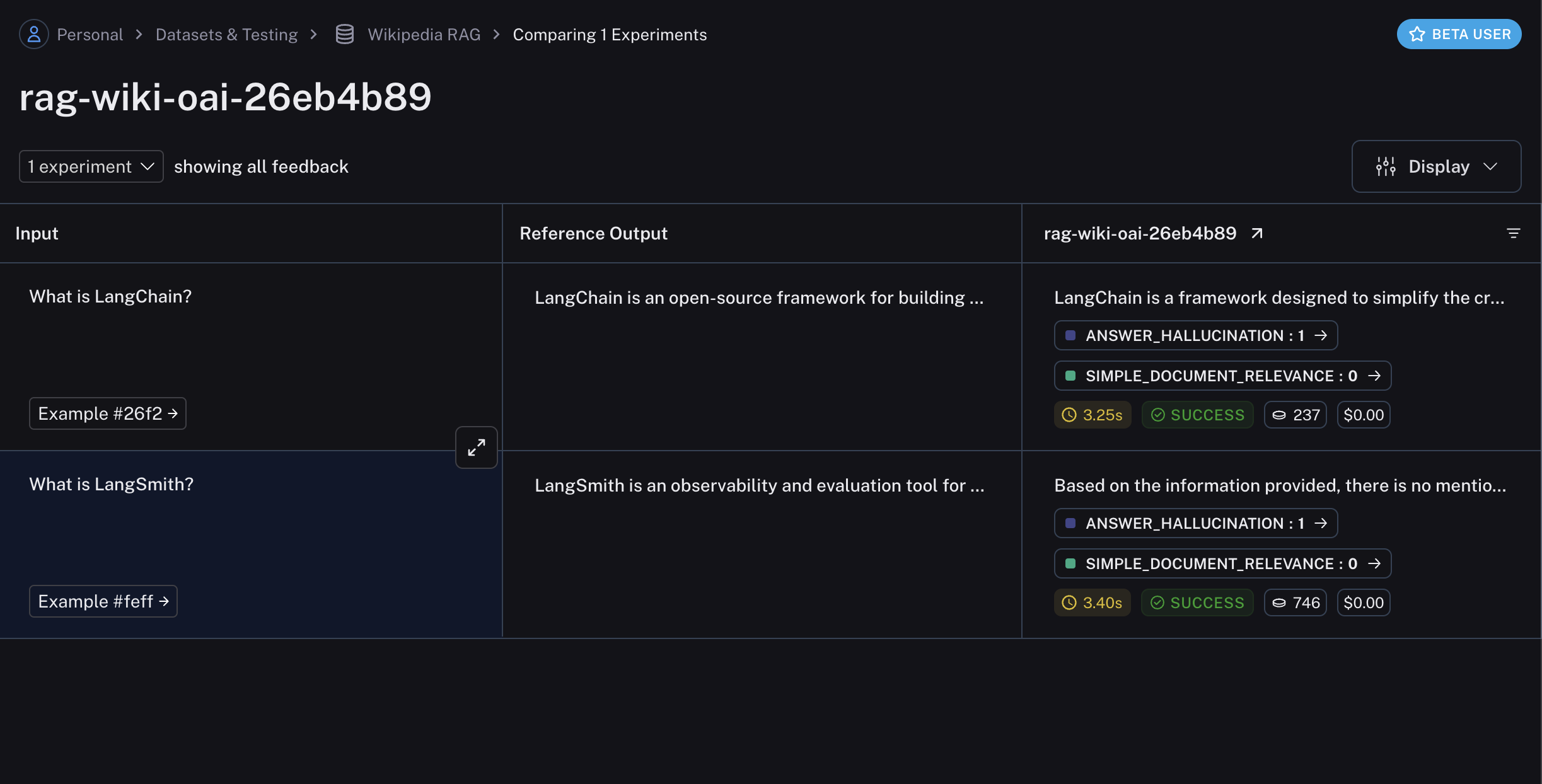Click the BETA USER star badge
The width and height of the screenshot is (1542, 784).
[1459, 34]
